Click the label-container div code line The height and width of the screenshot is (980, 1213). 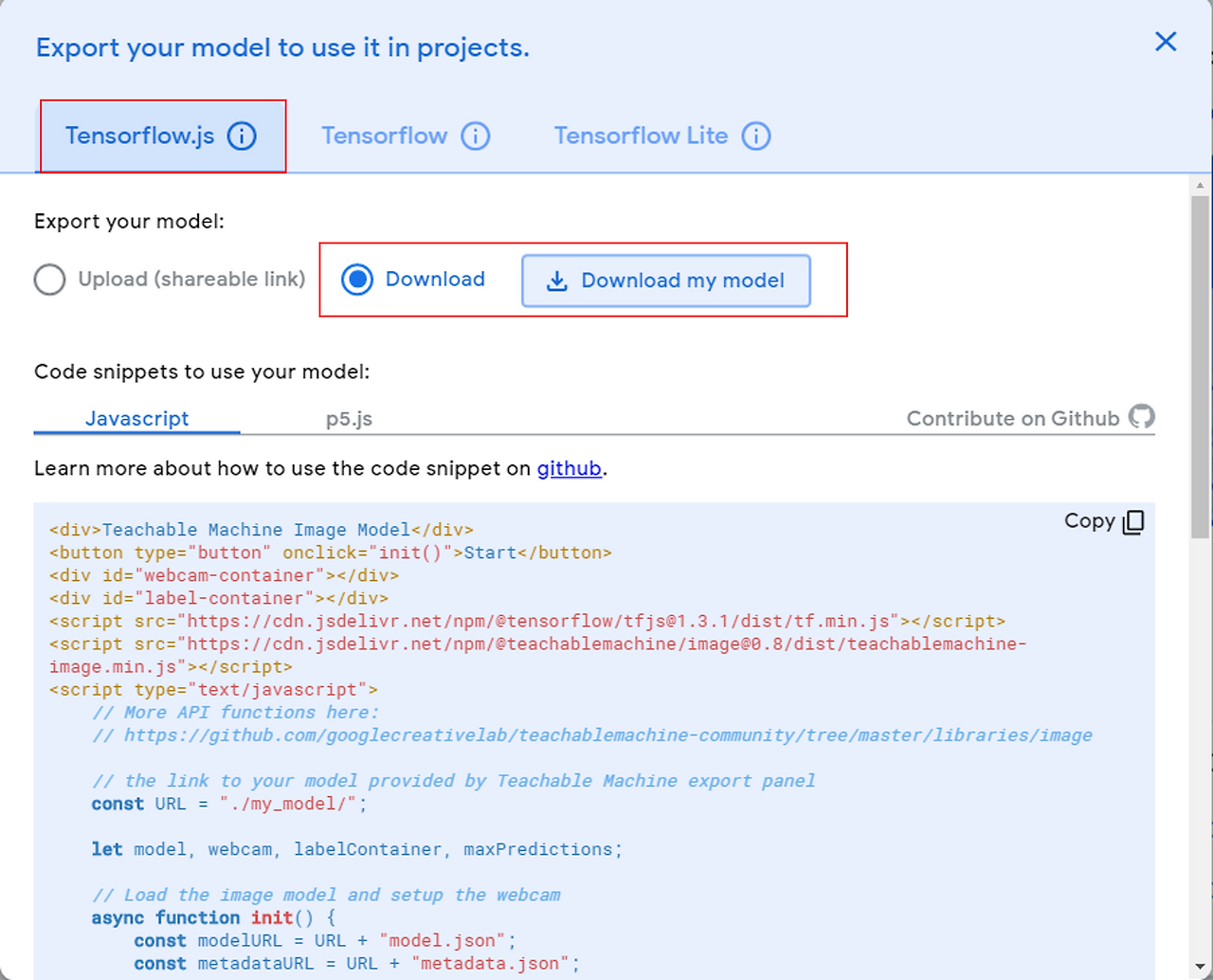[x=219, y=598]
